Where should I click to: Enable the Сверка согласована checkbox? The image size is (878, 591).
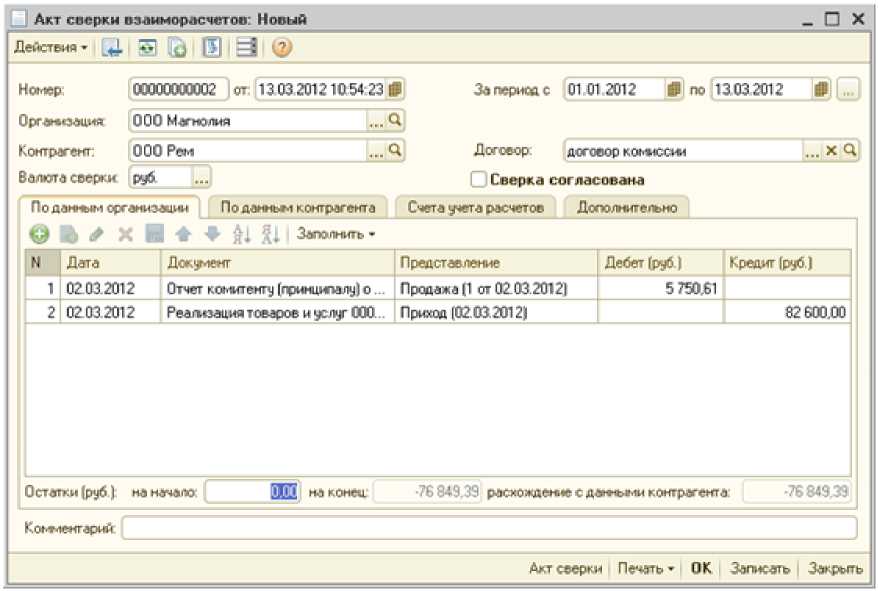point(478,180)
